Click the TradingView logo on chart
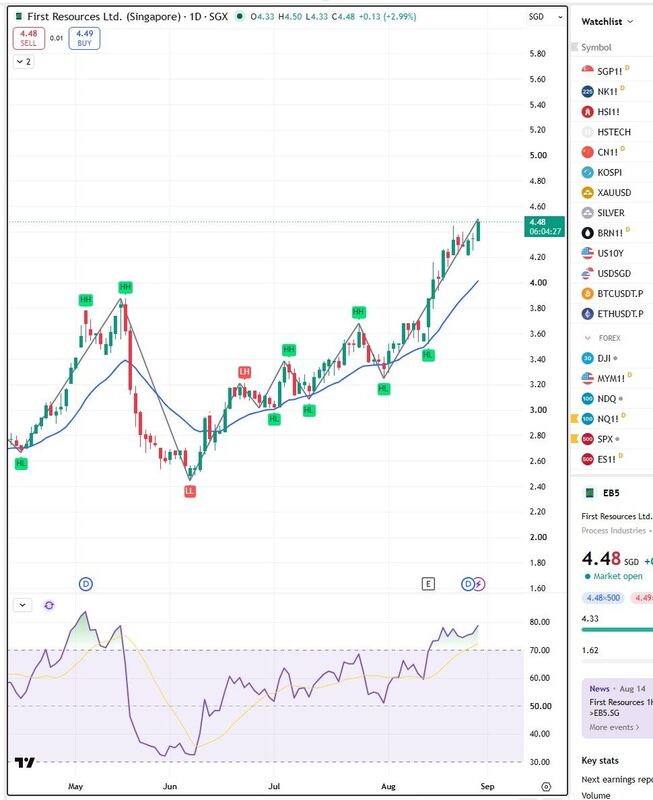This screenshot has height=800, width=653. [24, 763]
